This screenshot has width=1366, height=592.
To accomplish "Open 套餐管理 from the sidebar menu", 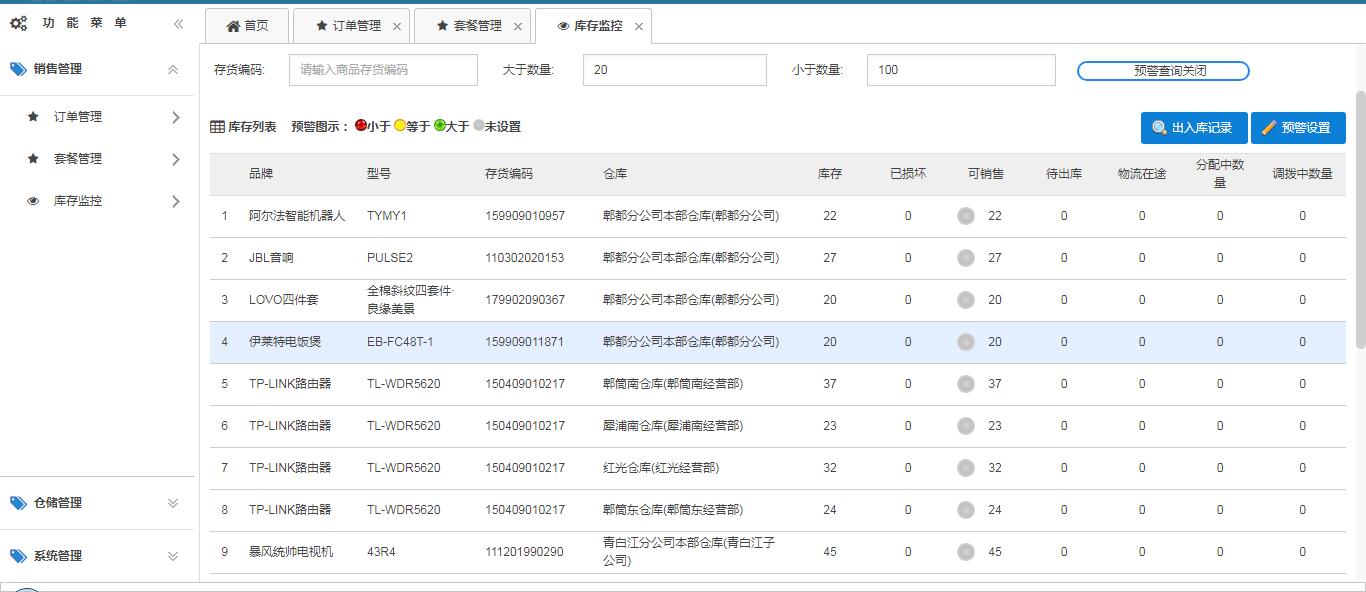I will click(x=78, y=159).
